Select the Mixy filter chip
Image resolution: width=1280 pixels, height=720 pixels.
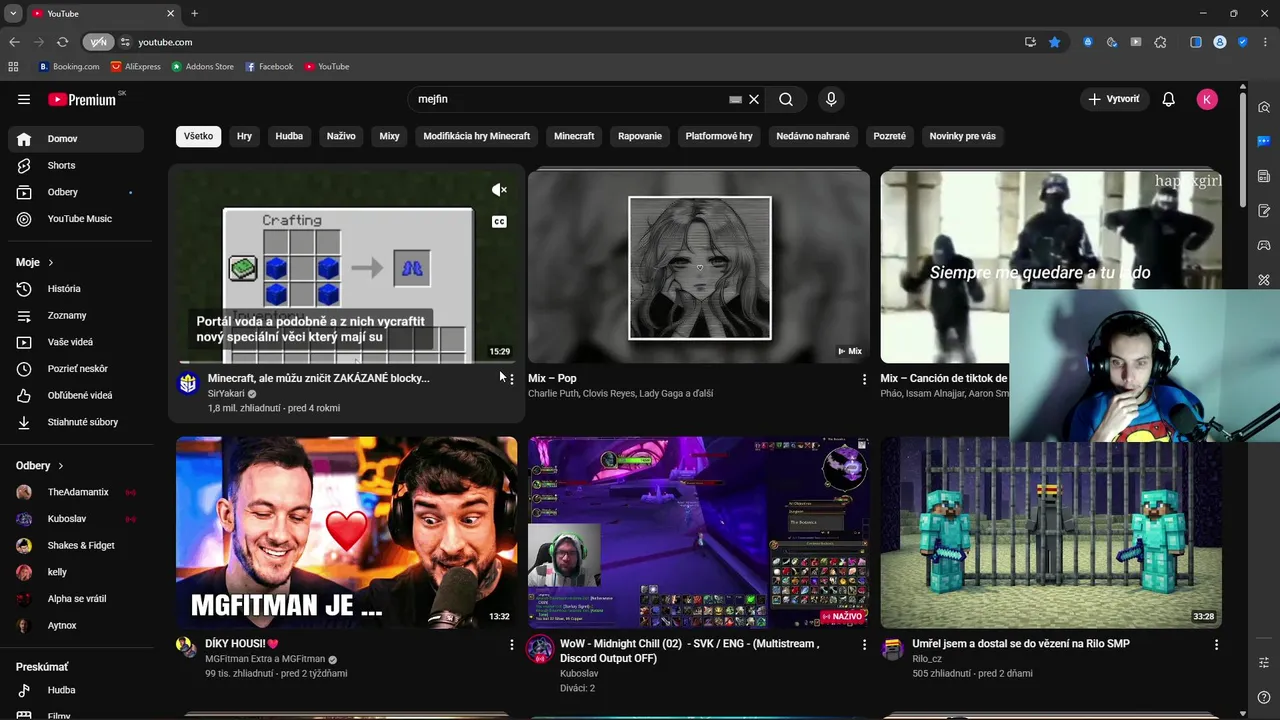pos(389,136)
